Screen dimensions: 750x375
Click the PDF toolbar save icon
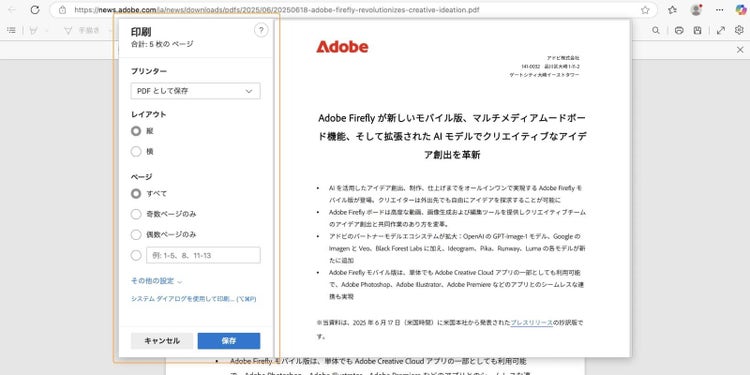coord(698,31)
